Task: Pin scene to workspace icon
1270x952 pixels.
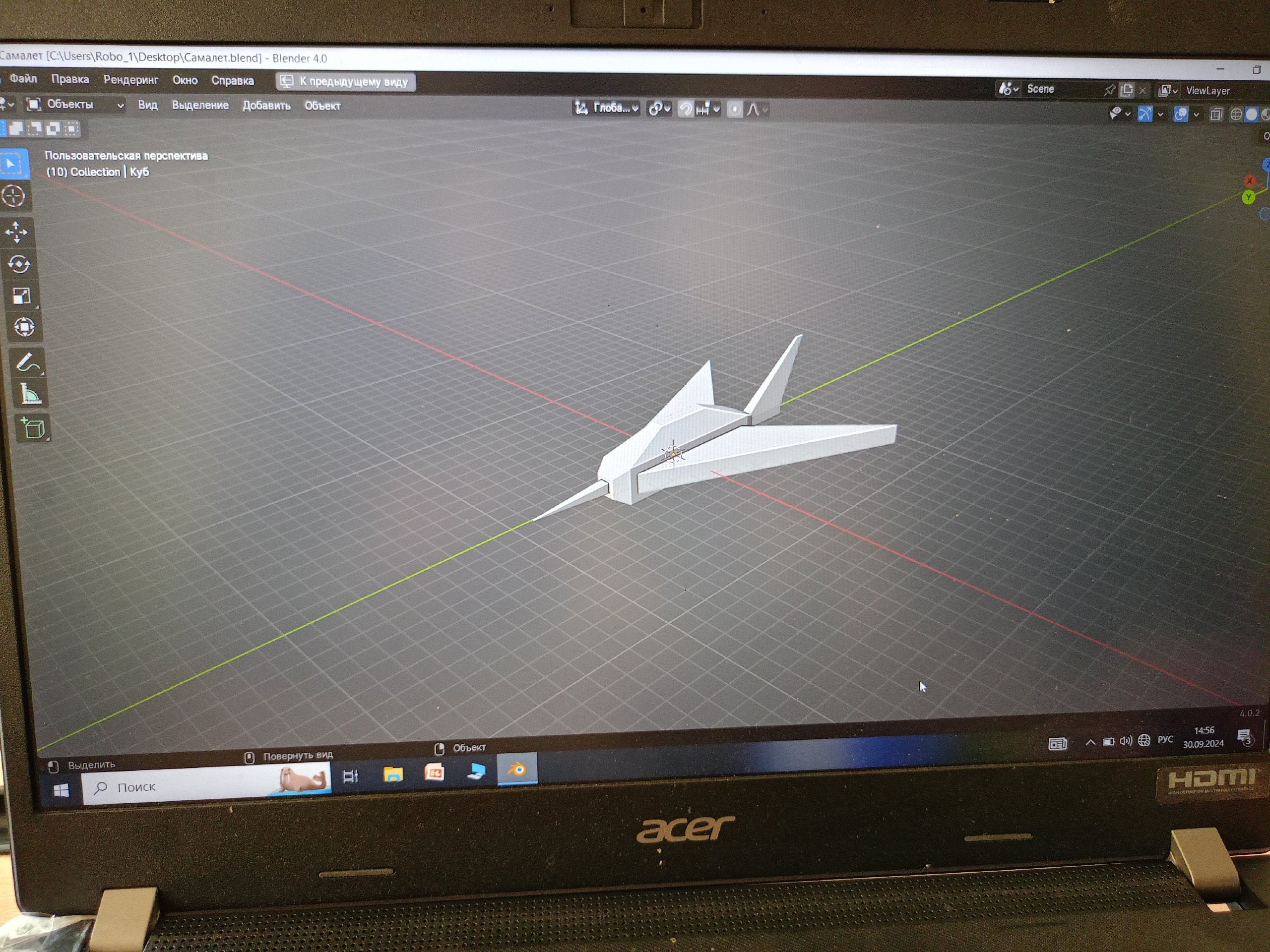Action: click(x=1109, y=90)
